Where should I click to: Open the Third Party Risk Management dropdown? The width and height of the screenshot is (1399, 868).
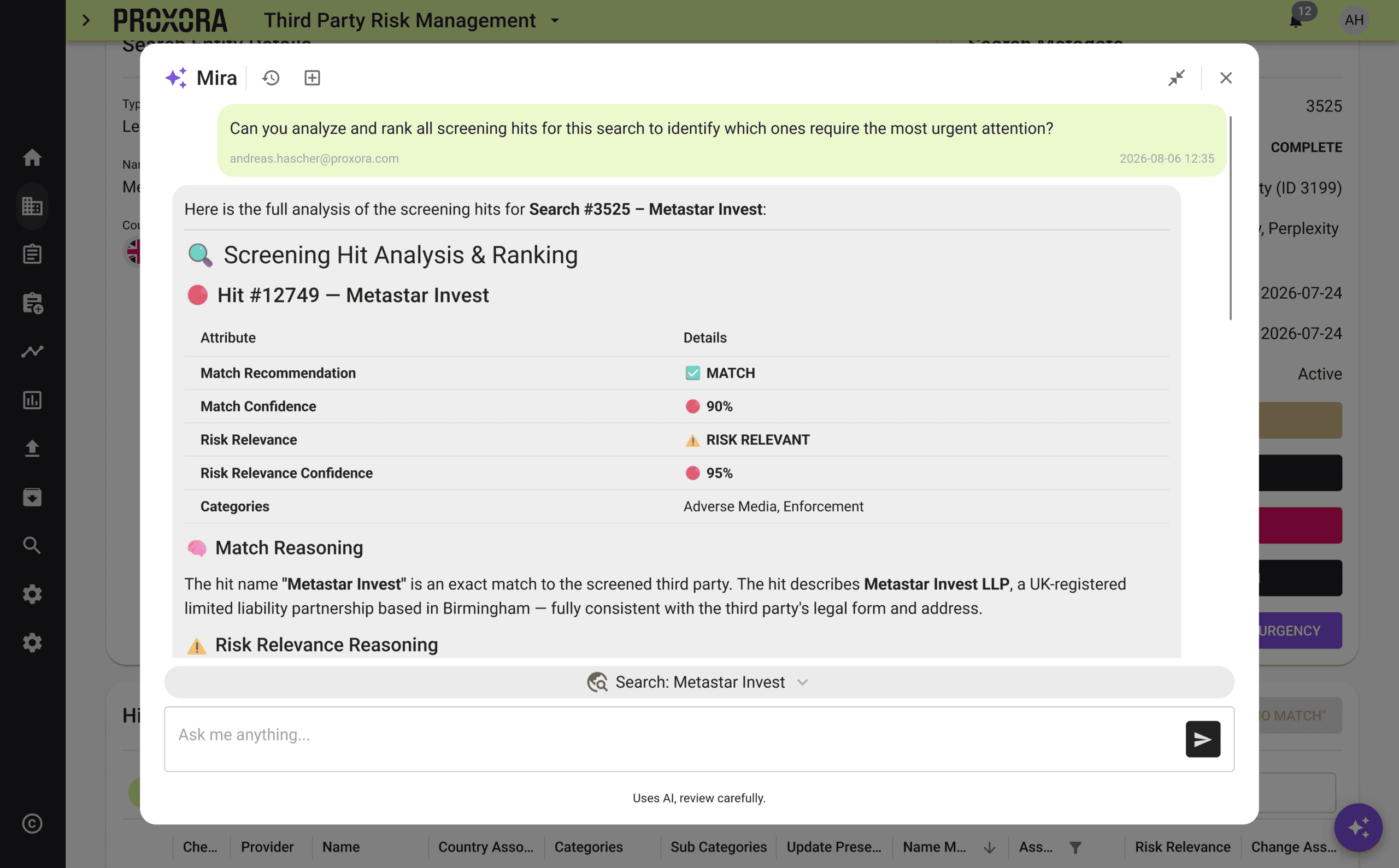pyautogui.click(x=554, y=21)
